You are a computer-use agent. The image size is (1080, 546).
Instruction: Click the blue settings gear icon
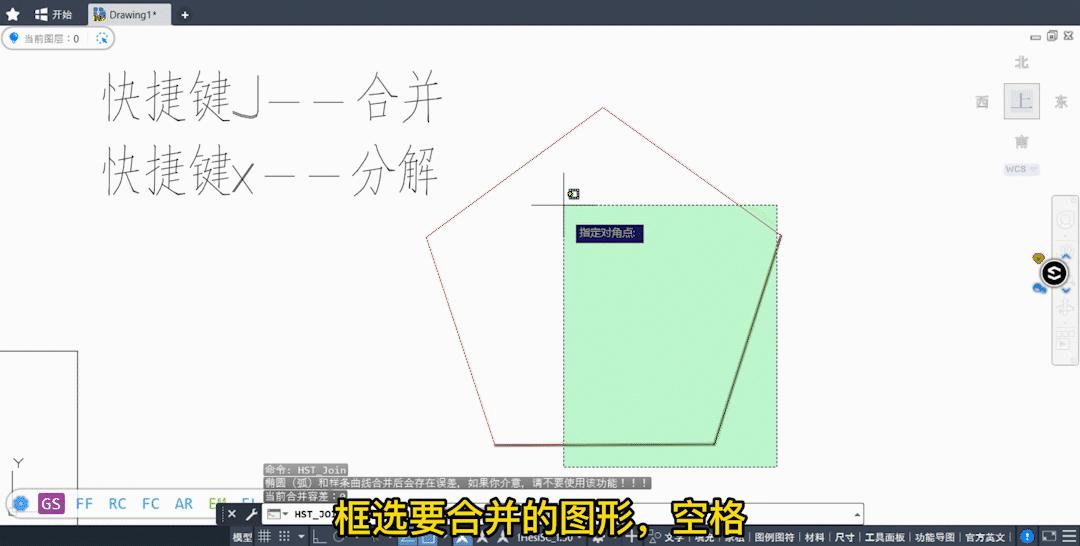pos(20,503)
